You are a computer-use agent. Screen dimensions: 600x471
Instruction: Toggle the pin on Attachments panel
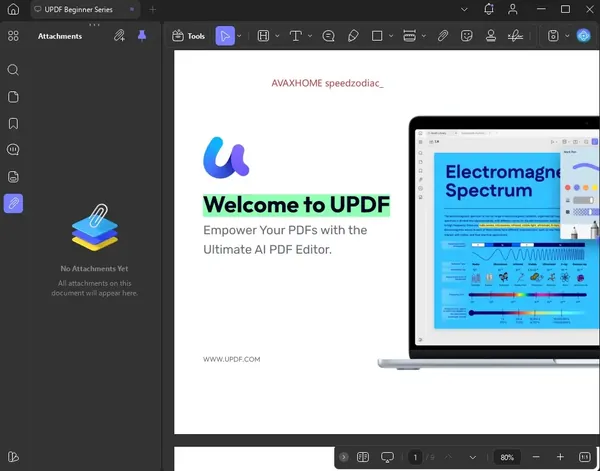[x=142, y=36]
